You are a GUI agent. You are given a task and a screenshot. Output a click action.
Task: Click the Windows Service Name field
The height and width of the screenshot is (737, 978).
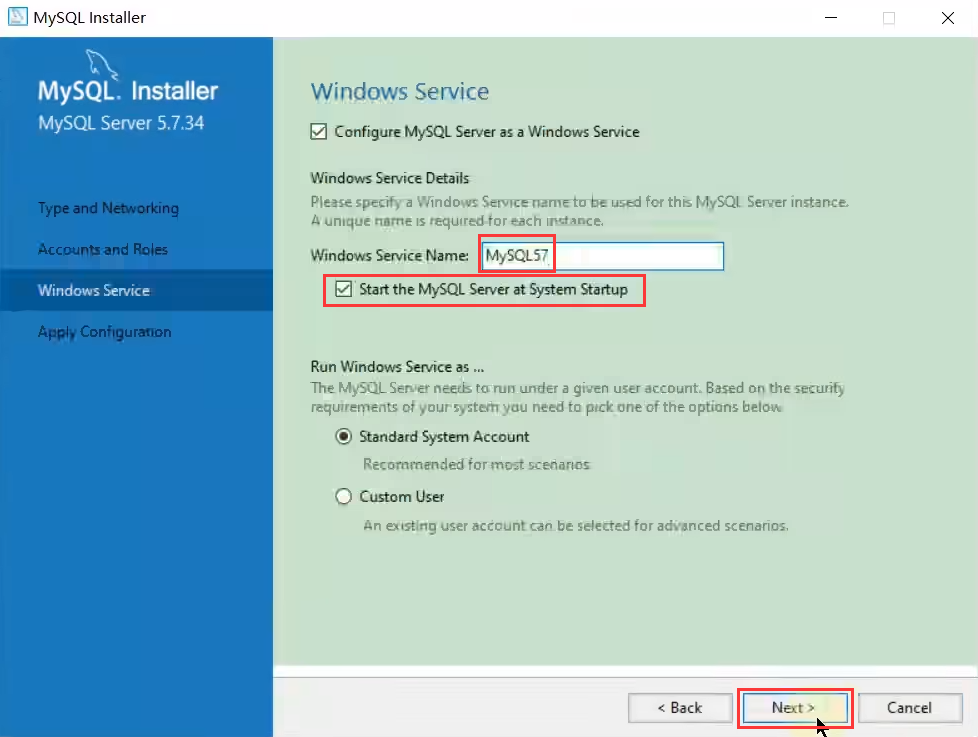point(603,256)
